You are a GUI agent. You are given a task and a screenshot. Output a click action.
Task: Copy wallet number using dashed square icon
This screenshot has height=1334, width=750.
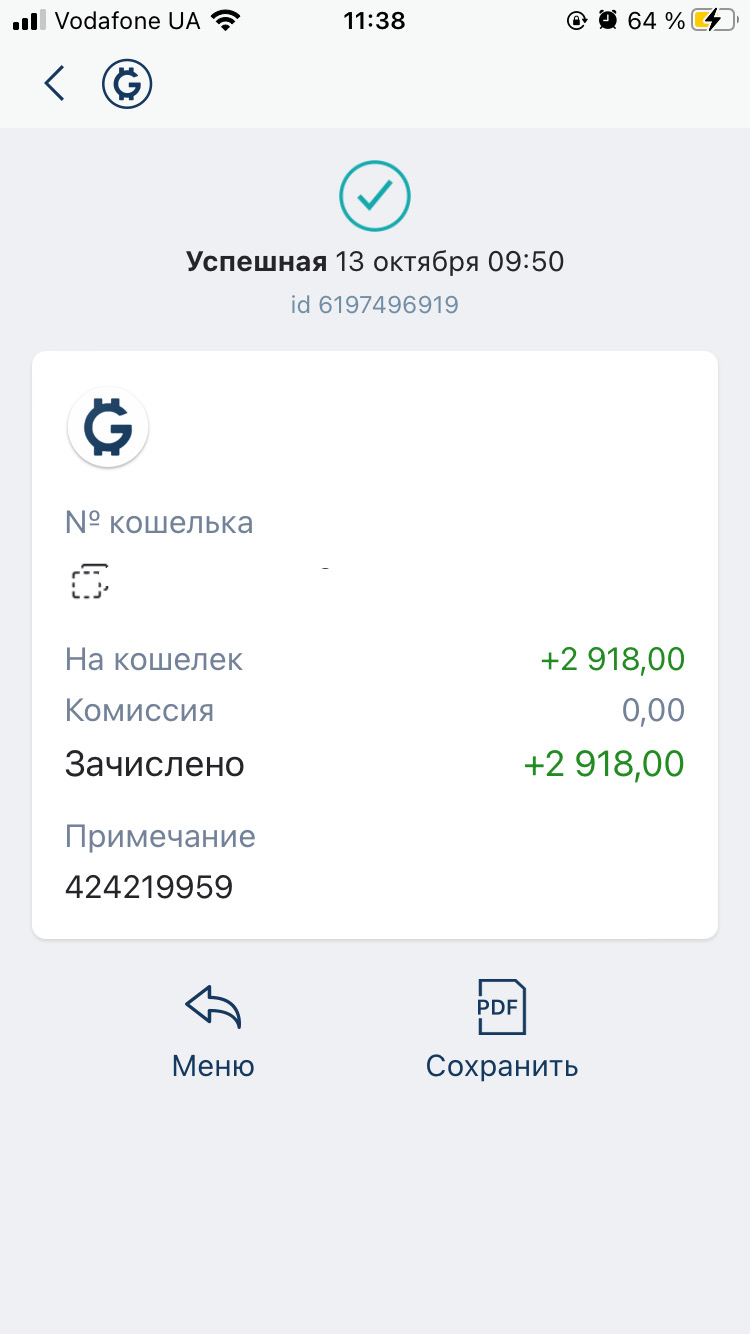[x=88, y=581]
